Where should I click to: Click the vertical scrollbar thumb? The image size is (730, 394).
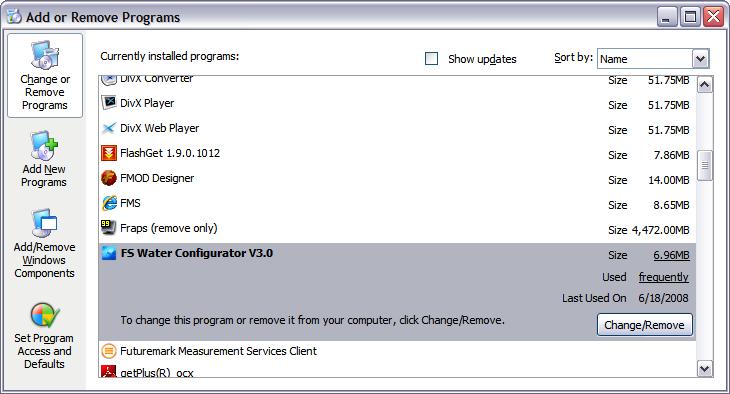[704, 165]
